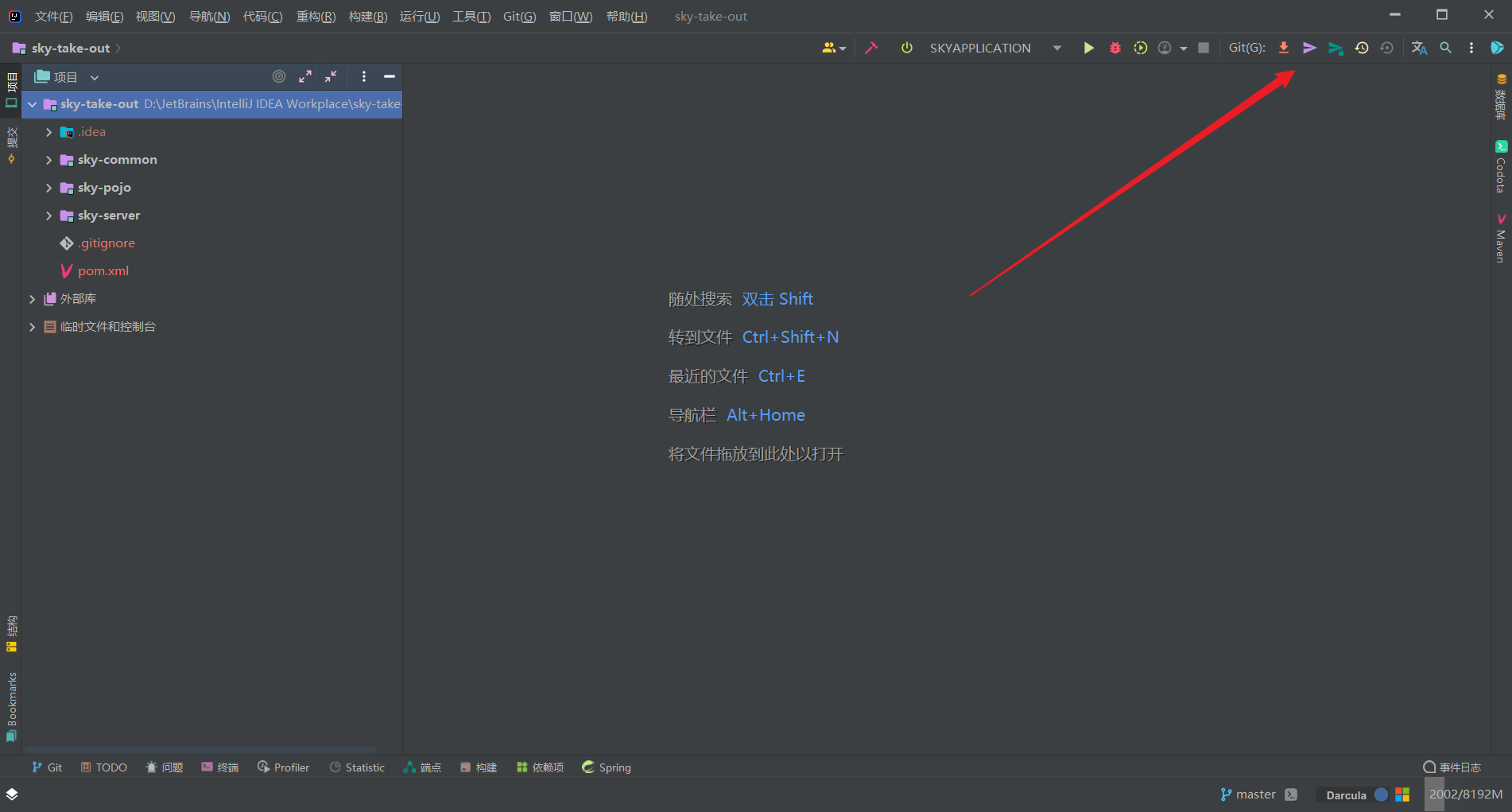Image resolution: width=1512 pixels, height=812 pixels.
Task: Hide the Project tool window
Action: pyautogui.click(x=390, y=76)
